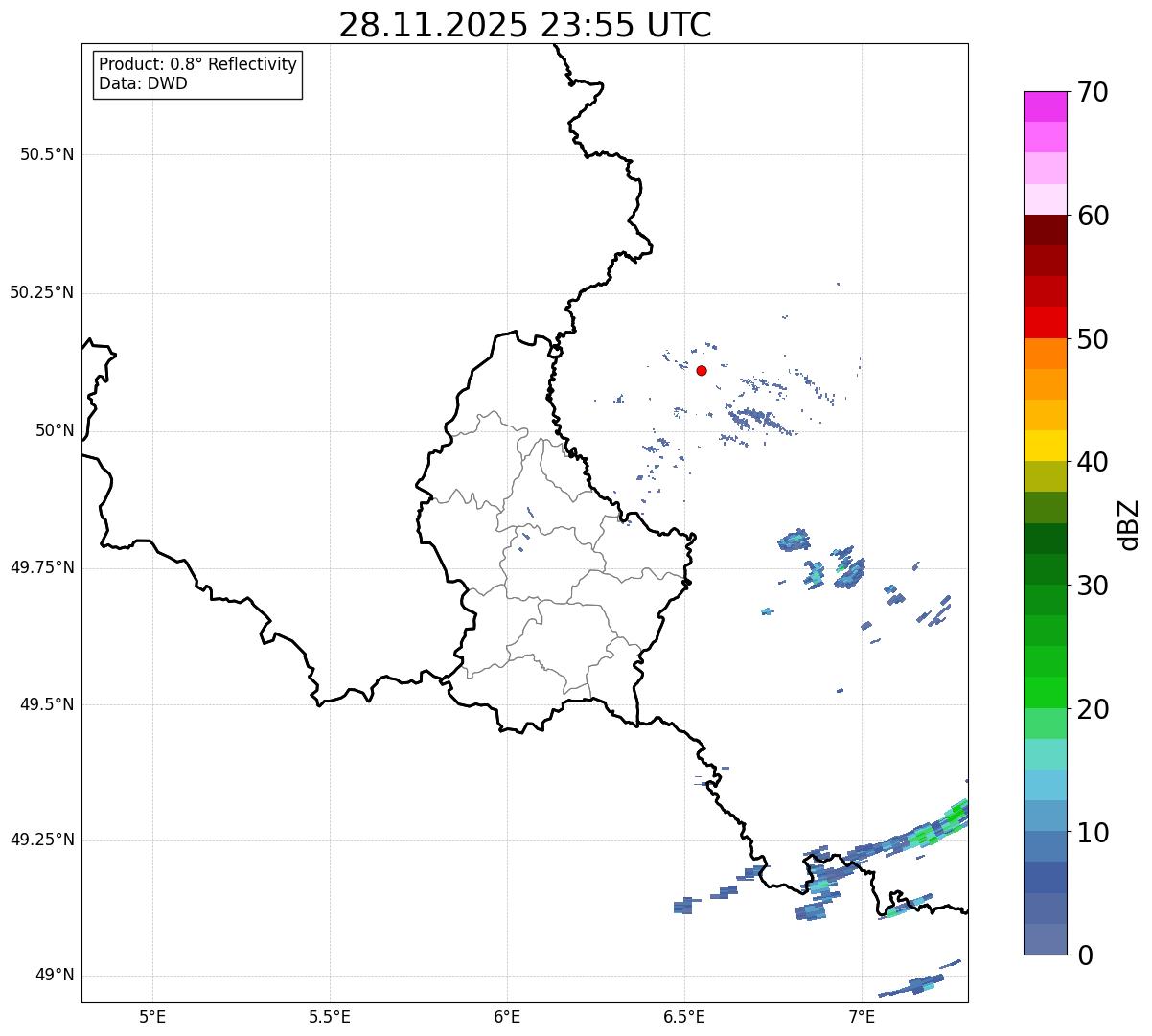This screenshot has height=1036, width=1152.
Task: Pick the bright green colorbar segment above 20
Action: pyautogui.click(x=1046, y=692)
